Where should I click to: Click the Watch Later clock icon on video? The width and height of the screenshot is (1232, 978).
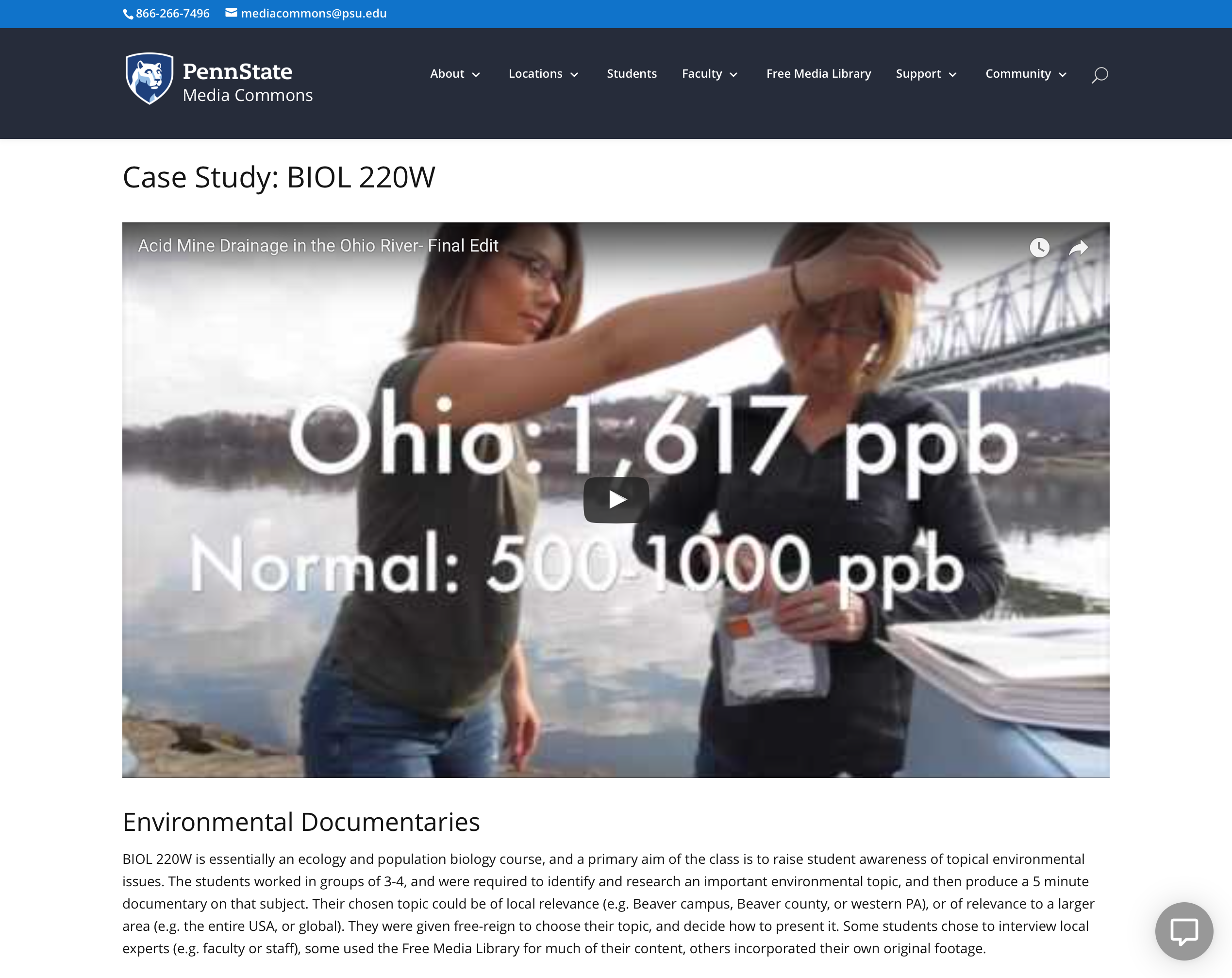(x=1039, y=248)
